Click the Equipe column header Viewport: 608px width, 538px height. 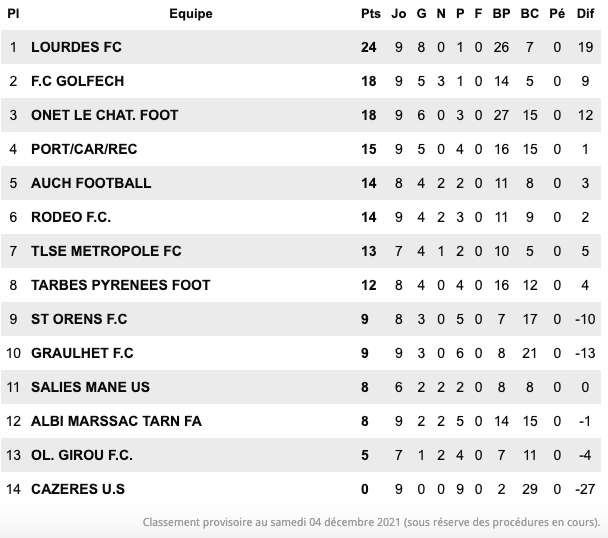coord(190,14)
